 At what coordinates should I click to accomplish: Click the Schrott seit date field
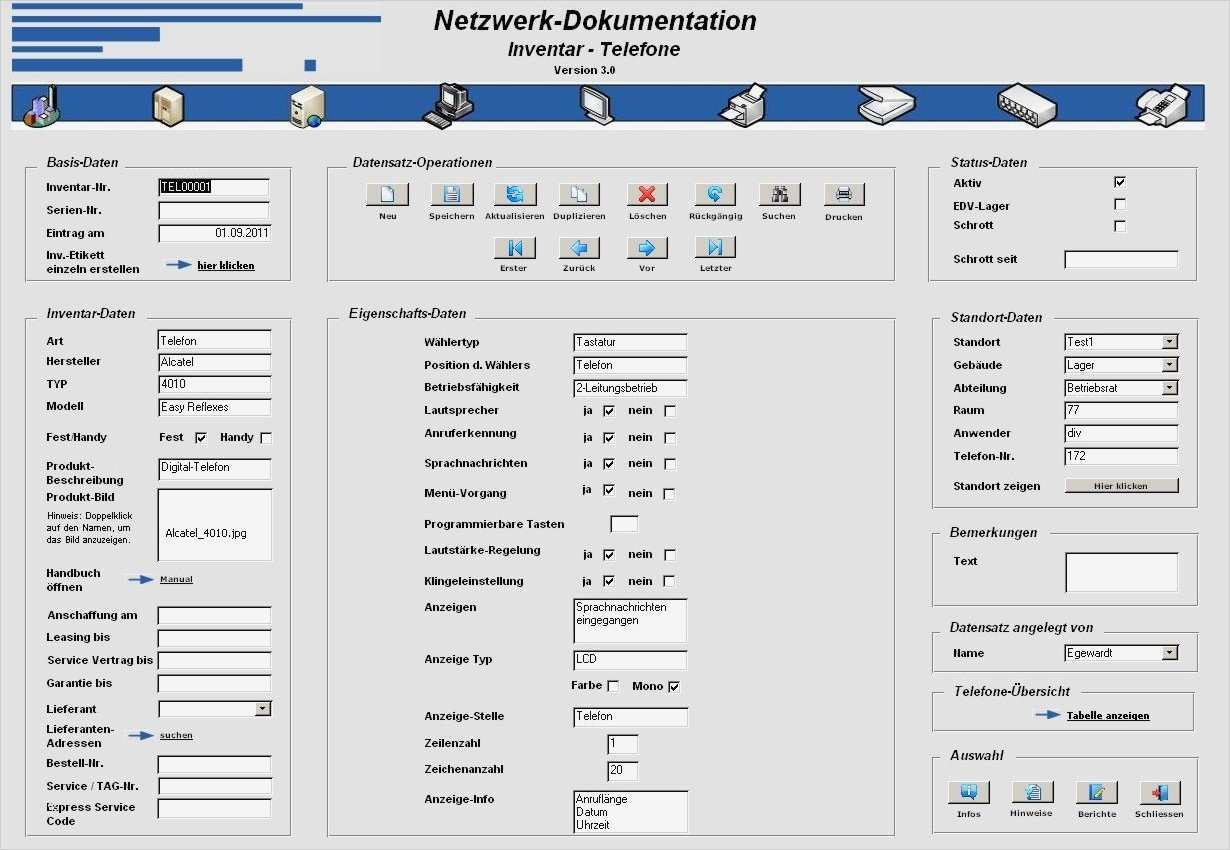(x=1121, y=260)
